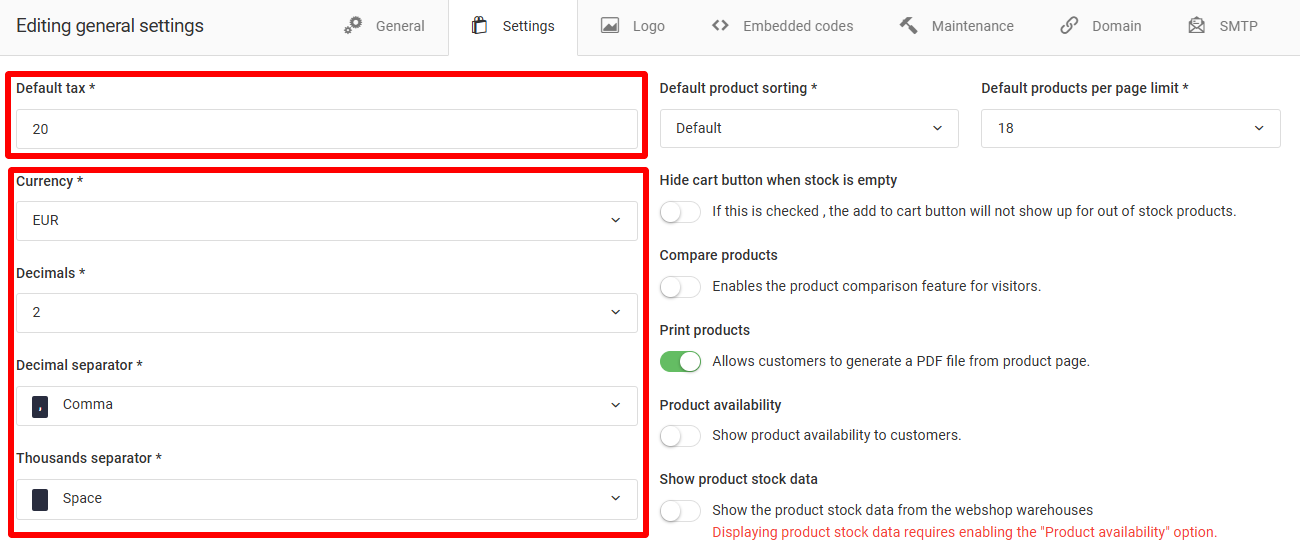This screenshot has height=552, width=1300.
Task: Click the red Product availability requirement warning text
Action: tap(964, 532)
